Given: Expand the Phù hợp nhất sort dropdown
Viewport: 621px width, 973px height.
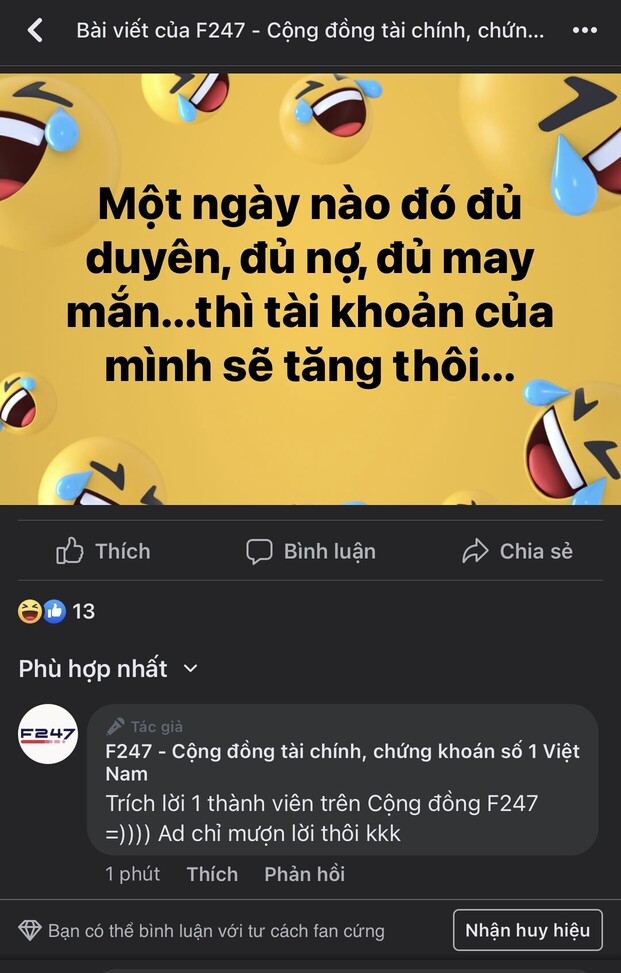Looking at the screenshot, I should 108,668.
